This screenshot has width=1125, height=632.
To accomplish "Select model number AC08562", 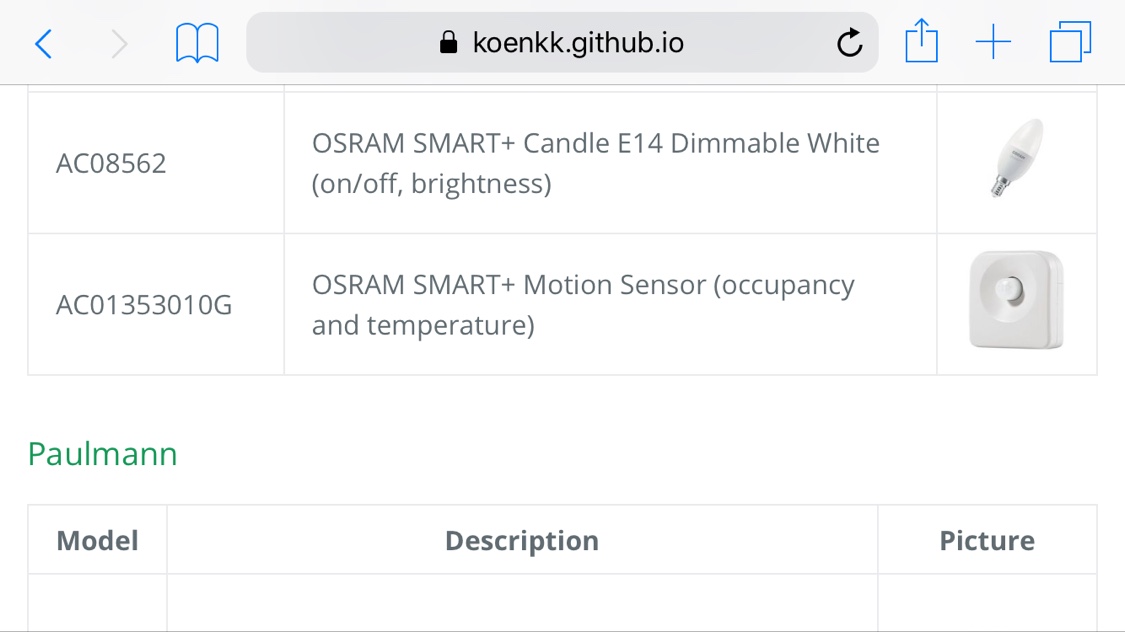I will [x=111, y=164].
